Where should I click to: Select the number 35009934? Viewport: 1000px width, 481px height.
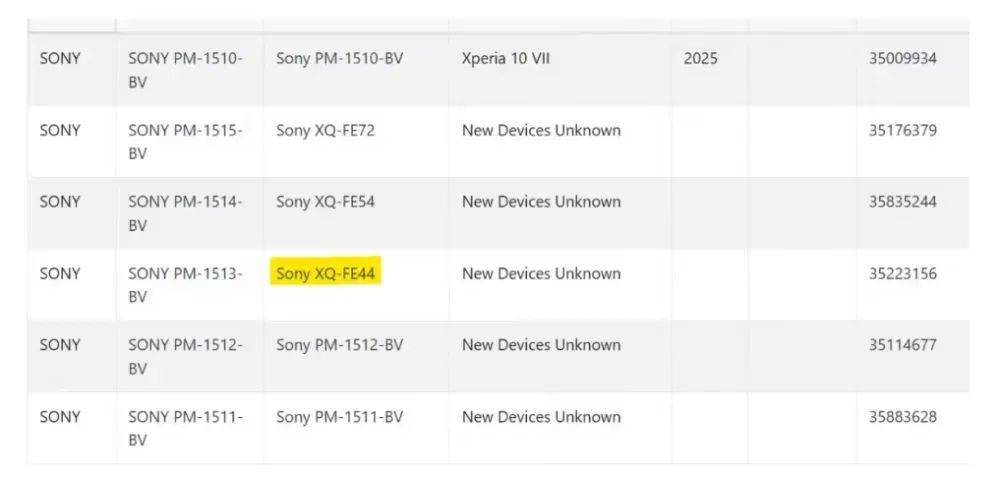902,59
